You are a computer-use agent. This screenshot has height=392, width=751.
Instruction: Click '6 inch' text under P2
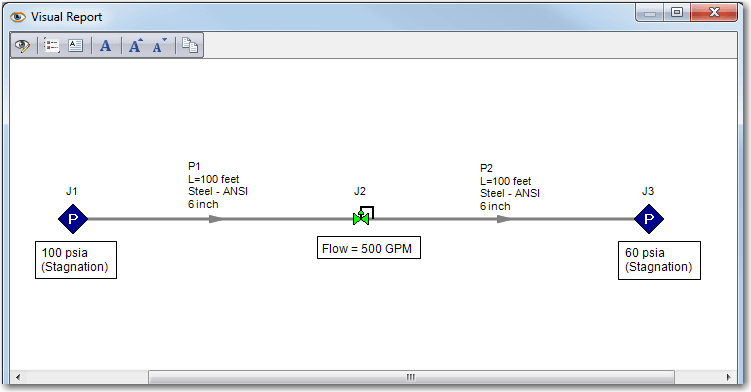[495, 206]
